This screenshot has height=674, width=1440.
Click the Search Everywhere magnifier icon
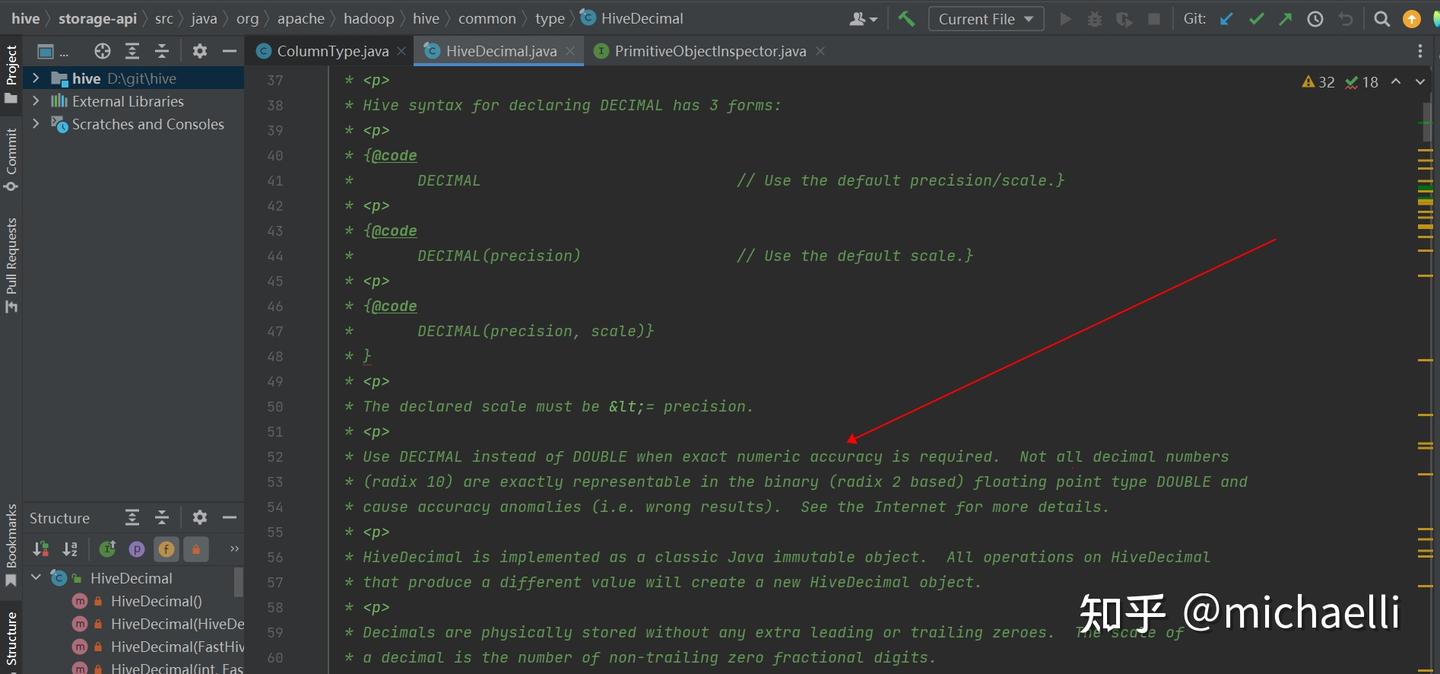tap(1382, 18)
